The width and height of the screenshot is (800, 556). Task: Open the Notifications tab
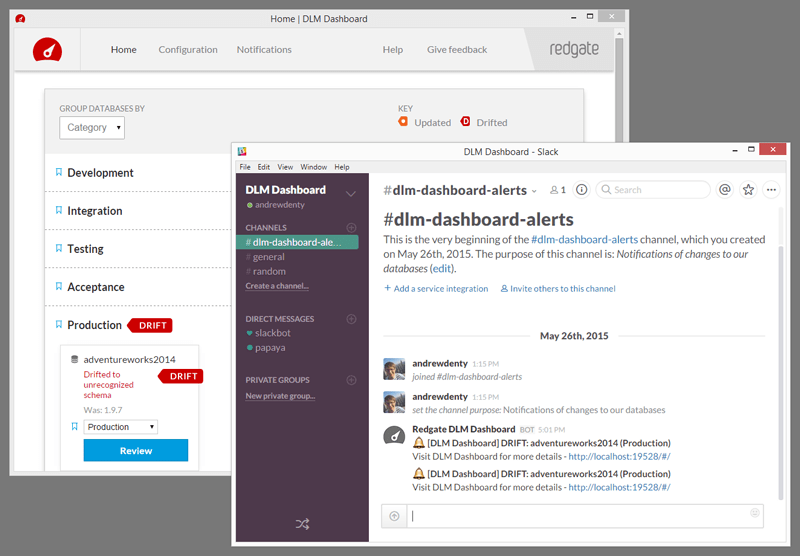point(264,49)
